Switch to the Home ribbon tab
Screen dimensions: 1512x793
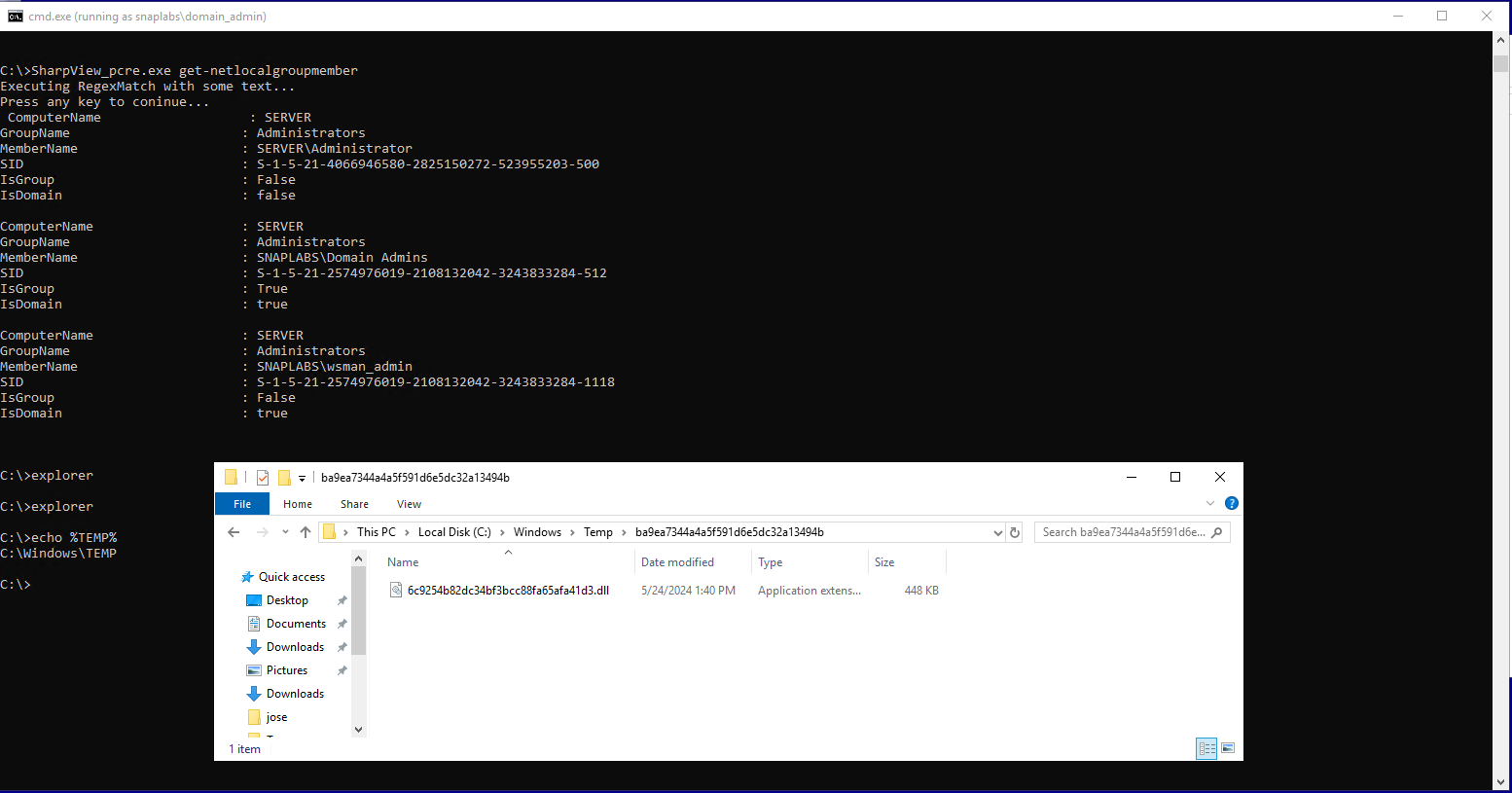click(298, 504)
